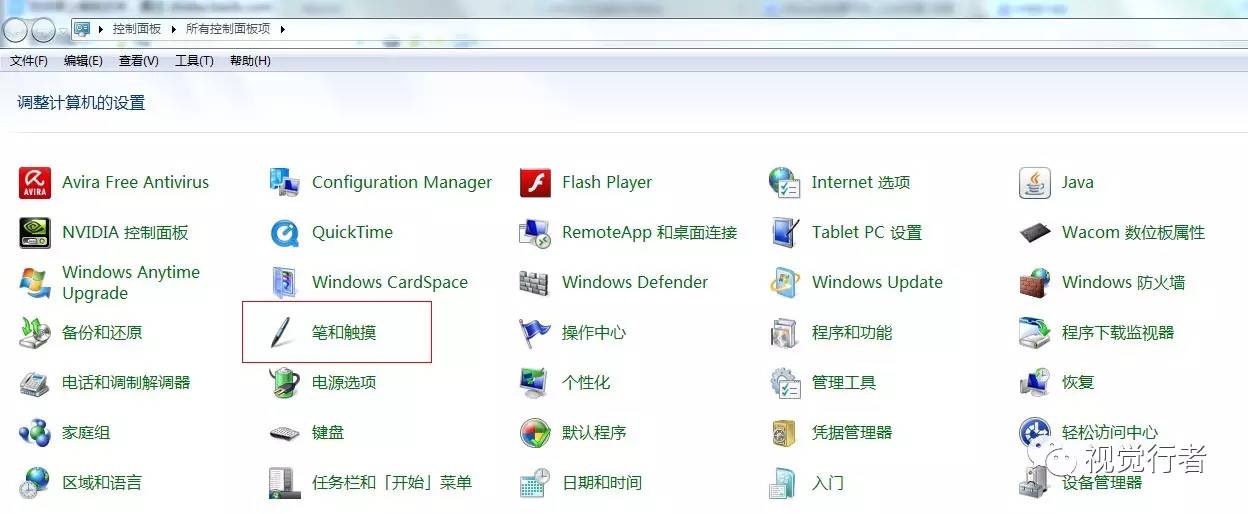Viewport: 1248px width, 514px height.
Task: Open the 查看(V) menu
Action: [139, 61]
